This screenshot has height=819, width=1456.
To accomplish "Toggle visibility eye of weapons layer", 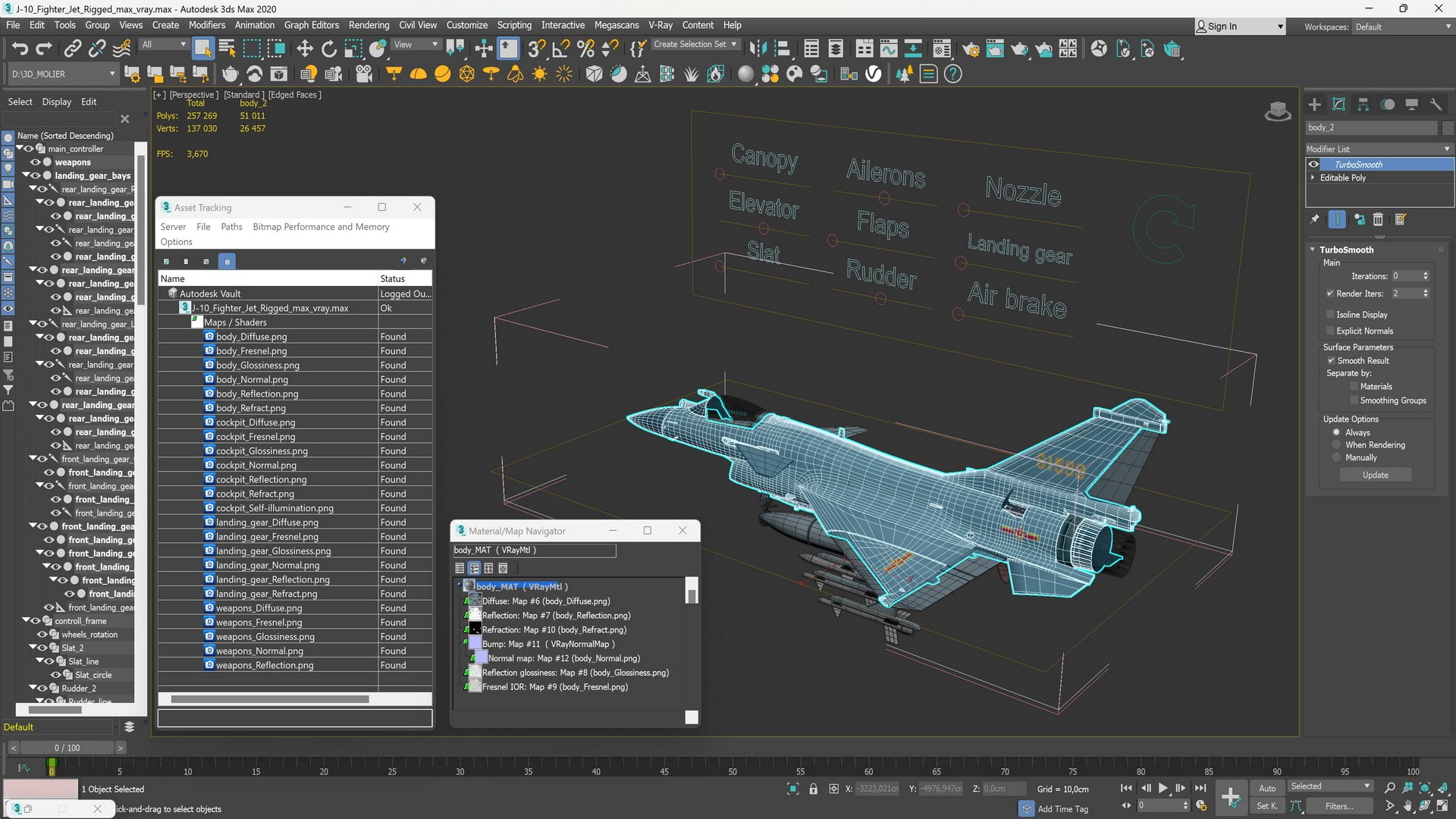I will pyautogui.click(x=35, y=162).
